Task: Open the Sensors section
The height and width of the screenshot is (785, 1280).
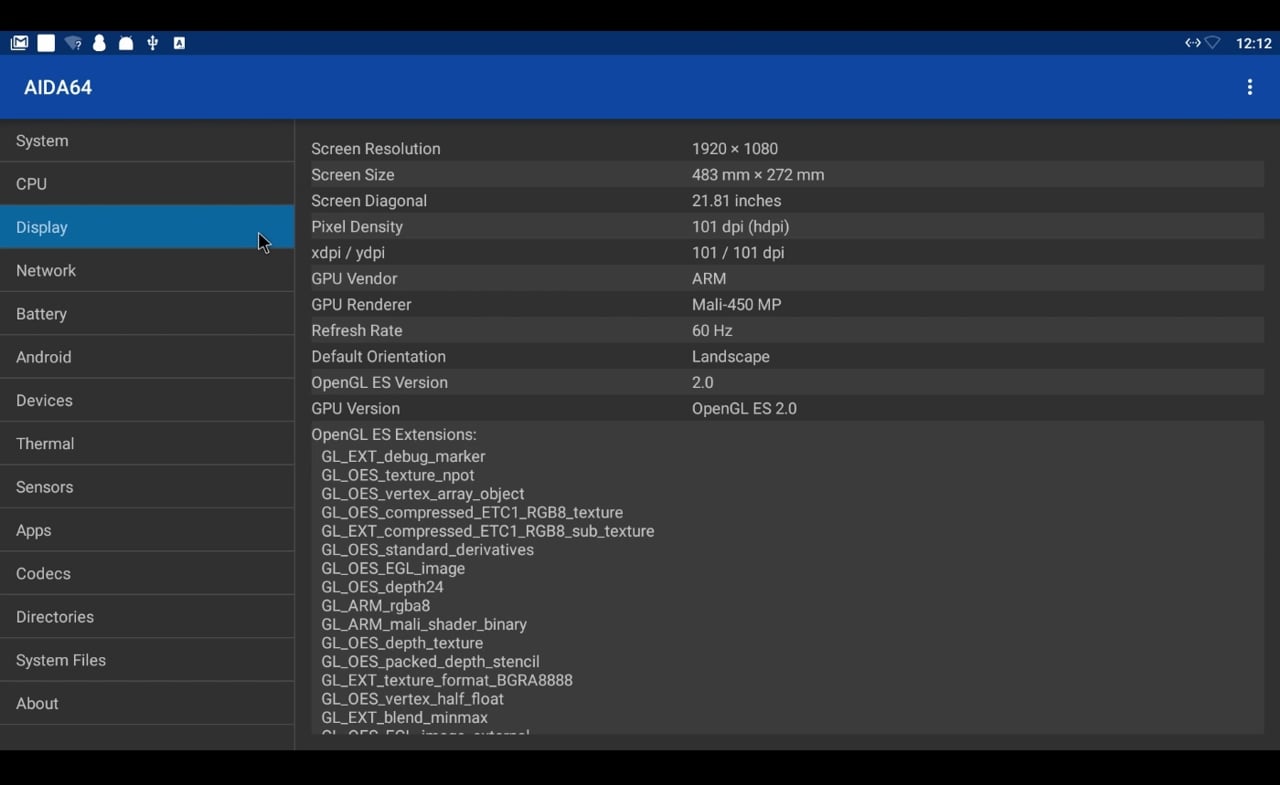Action: tap(147, 487)
